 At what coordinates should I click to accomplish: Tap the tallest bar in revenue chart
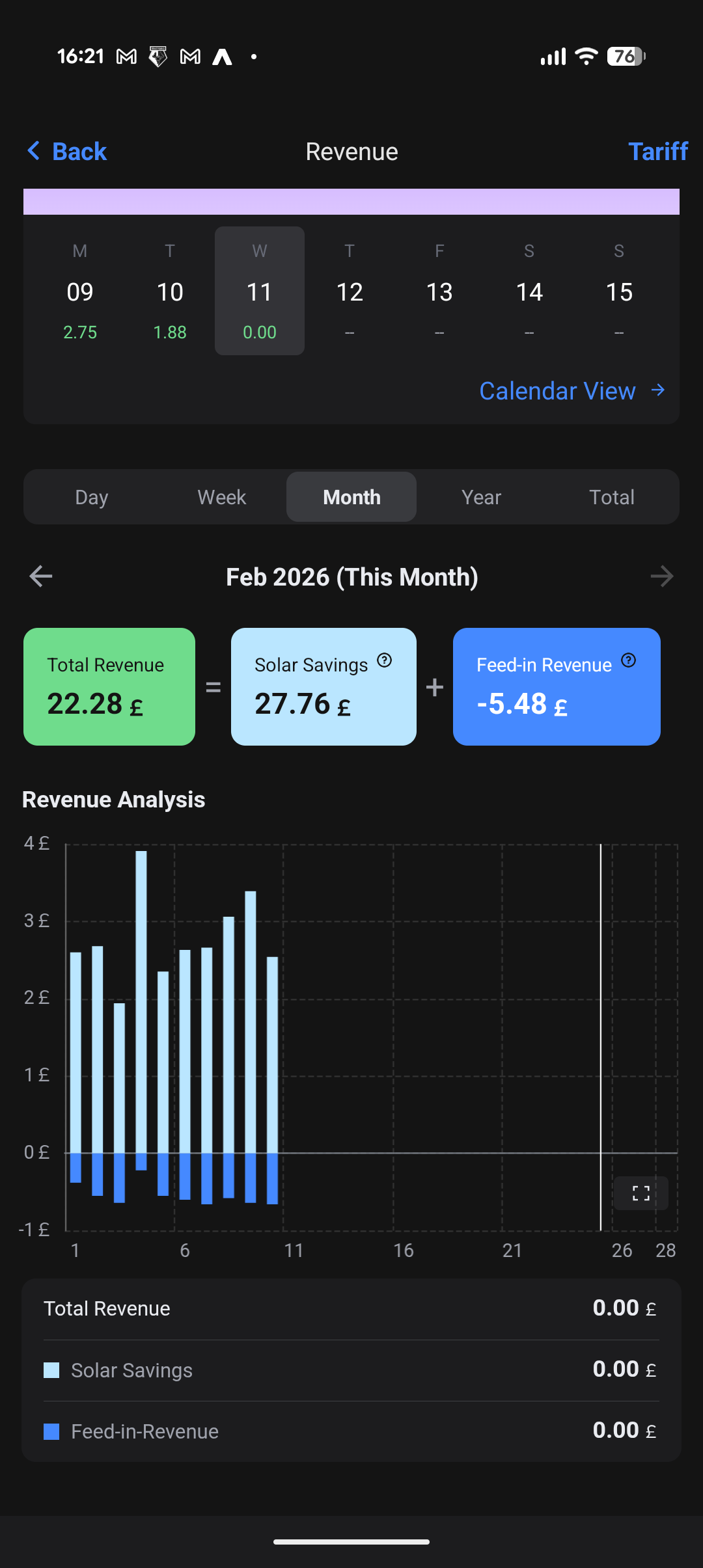(141, 1002)
